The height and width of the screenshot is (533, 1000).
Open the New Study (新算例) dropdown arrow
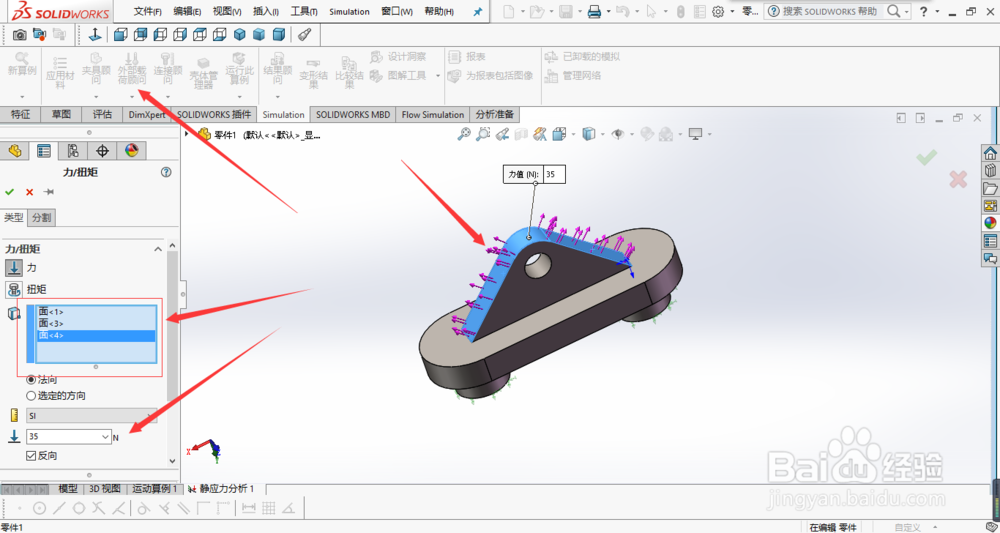pyautogui.click(x=22, y=97)
